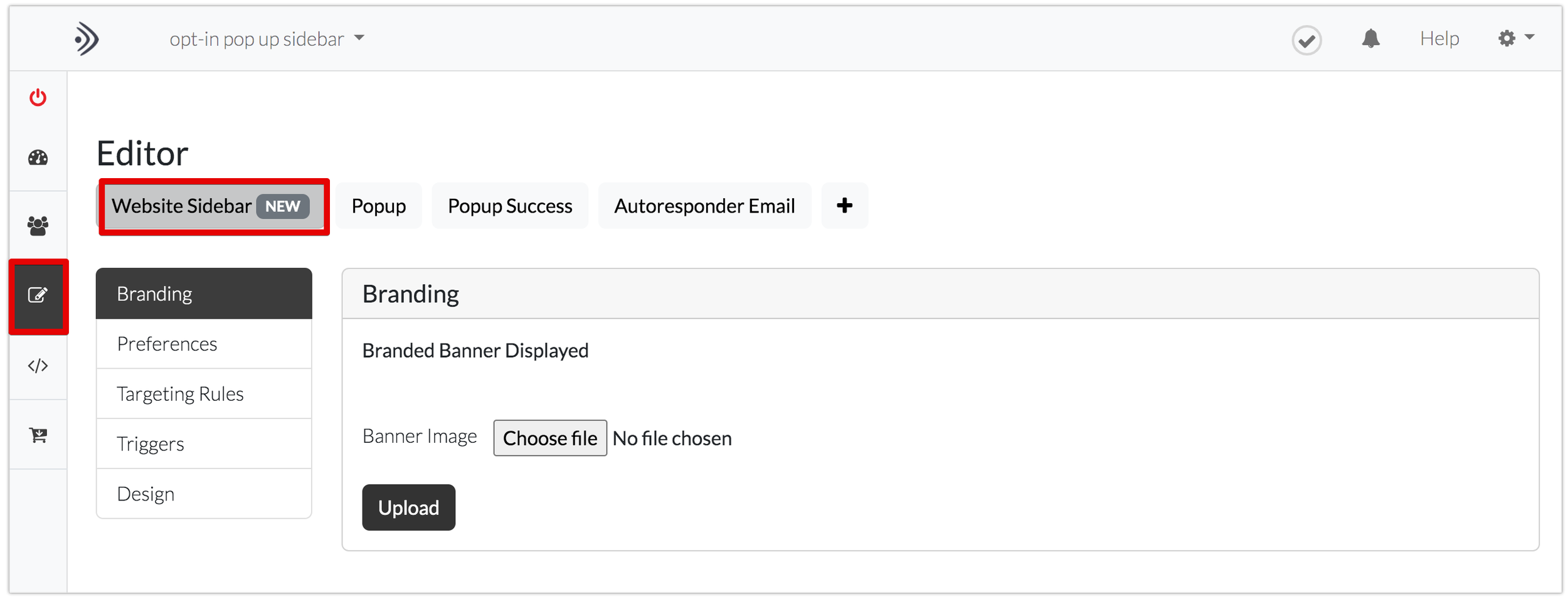Add a new tab with plus button
1568x599 pixels.
[x=844, y=205]
